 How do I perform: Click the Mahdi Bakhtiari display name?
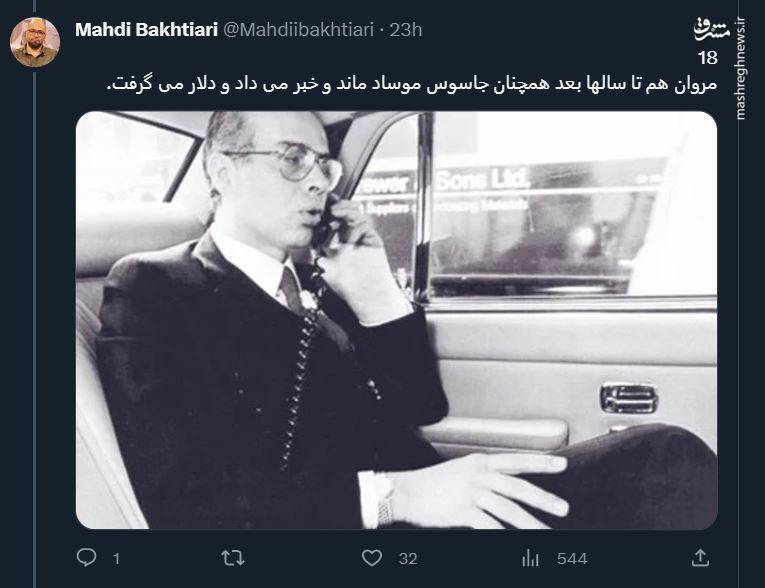pos(146,30)
